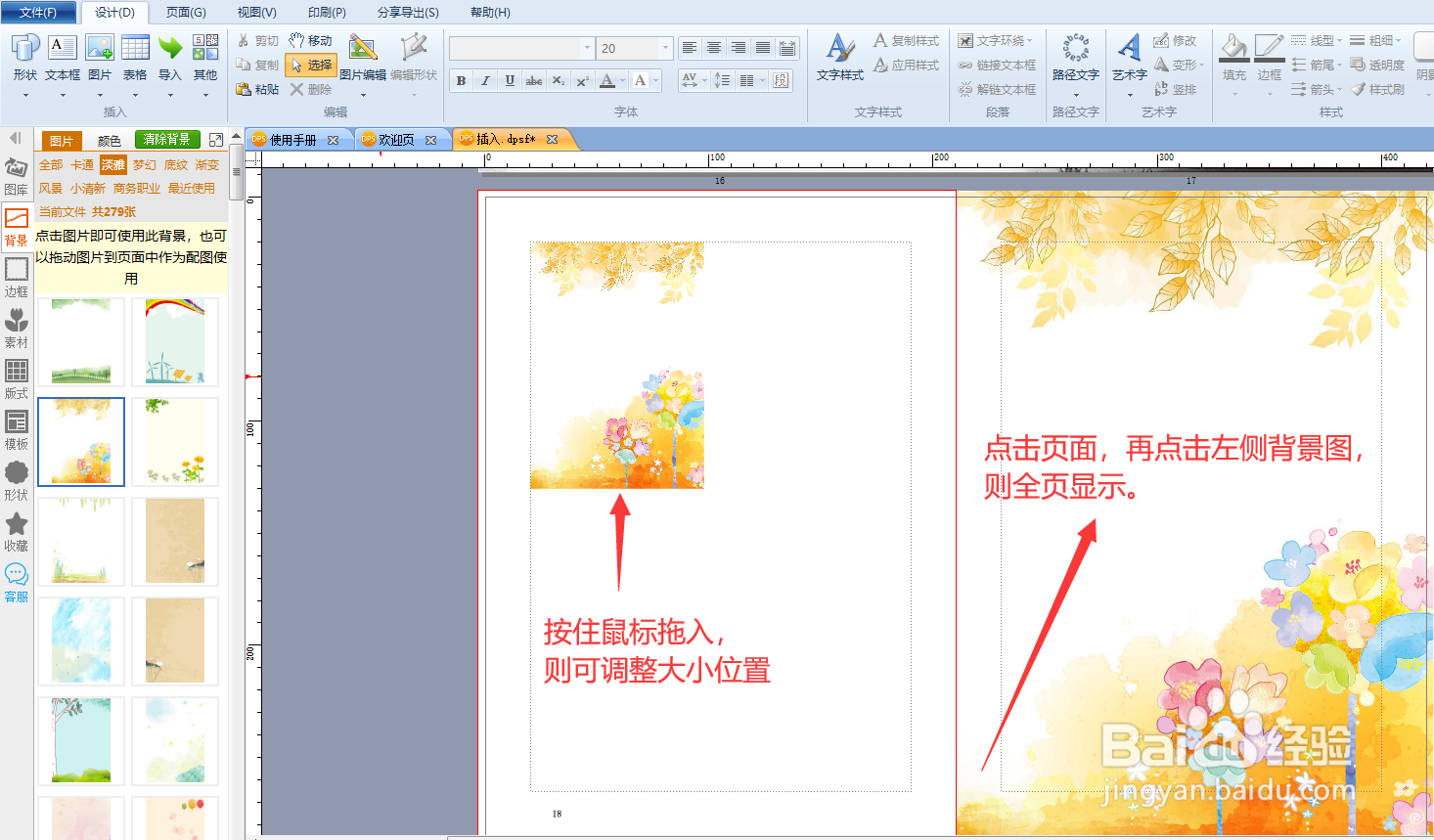The width and height of the screenshot is (1434, 840).
Task: Open the 收藏 favorites star panel
Action: 17,532
